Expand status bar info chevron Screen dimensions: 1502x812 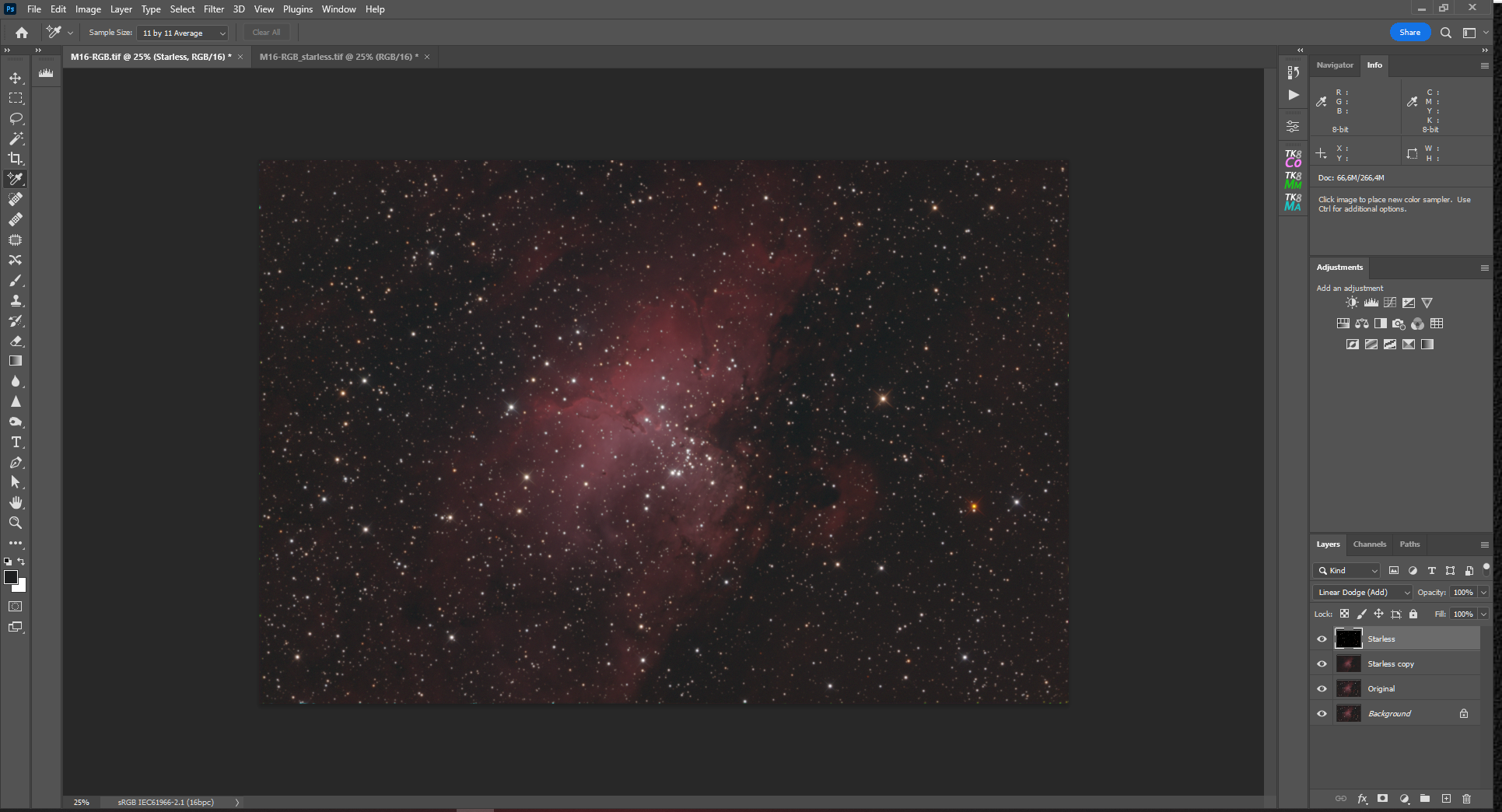pos(237,803)
